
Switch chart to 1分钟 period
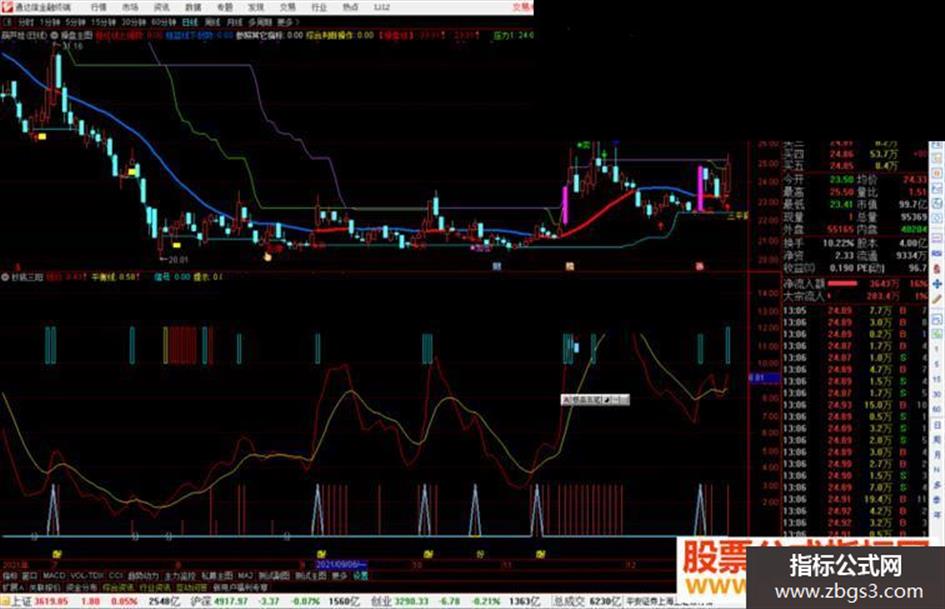pos(49,22)
